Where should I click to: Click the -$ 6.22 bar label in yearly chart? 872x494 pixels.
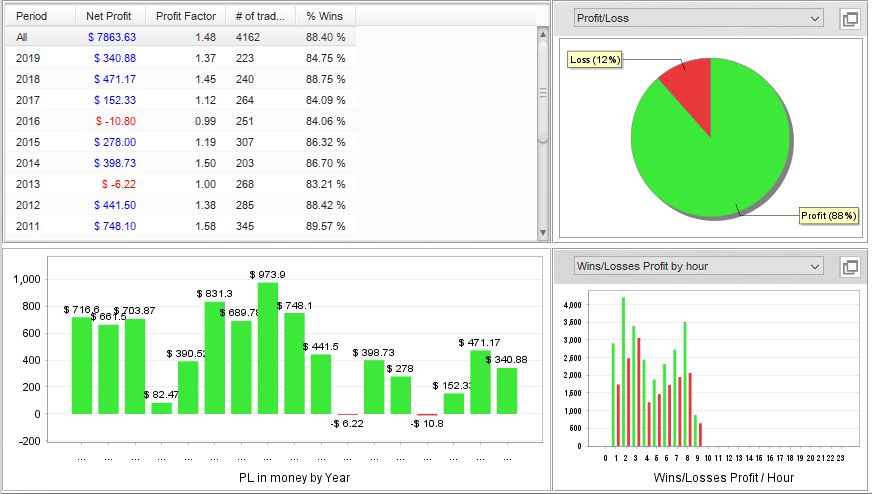[347, 424]
